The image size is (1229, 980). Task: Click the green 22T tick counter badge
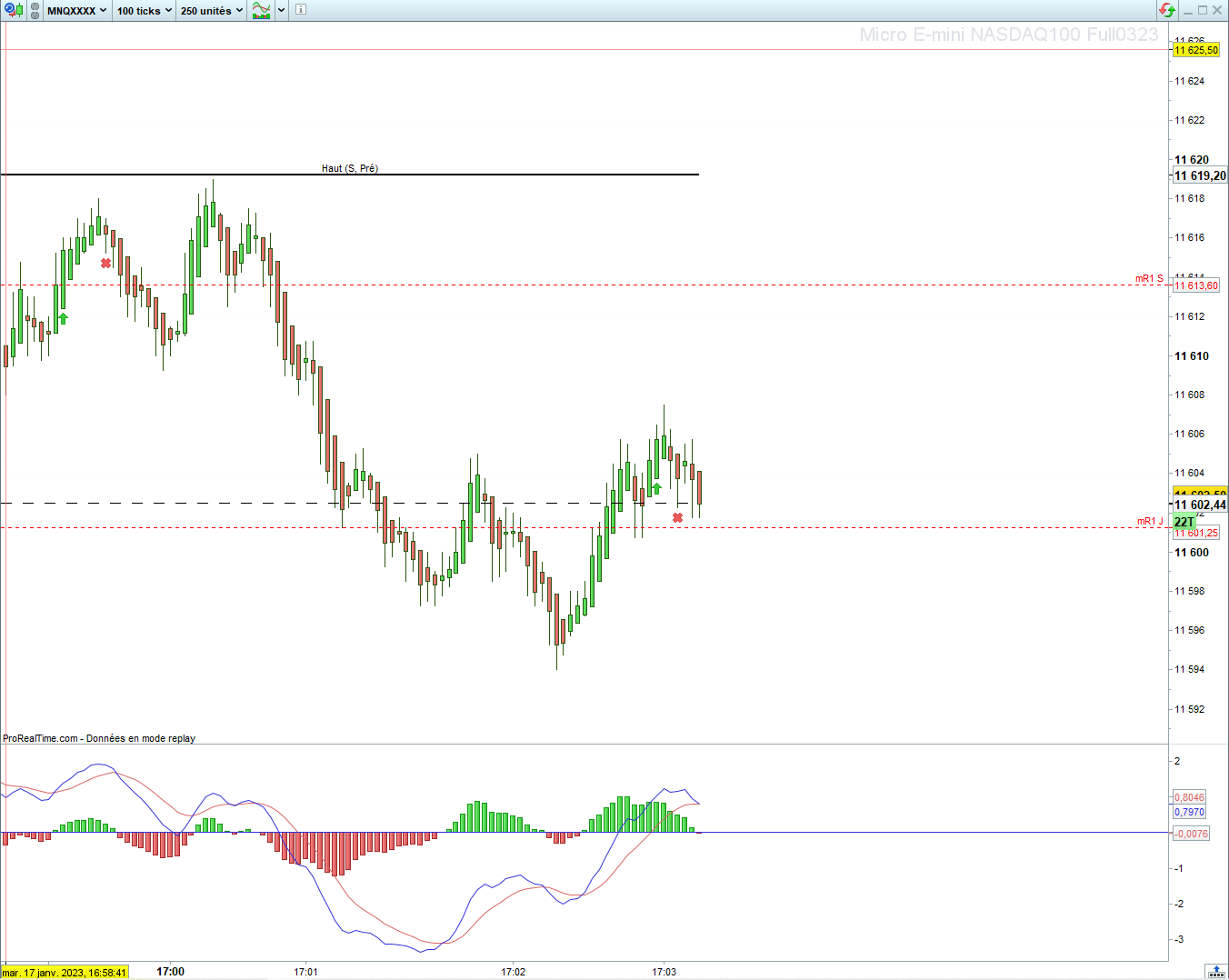[1184, 522]
